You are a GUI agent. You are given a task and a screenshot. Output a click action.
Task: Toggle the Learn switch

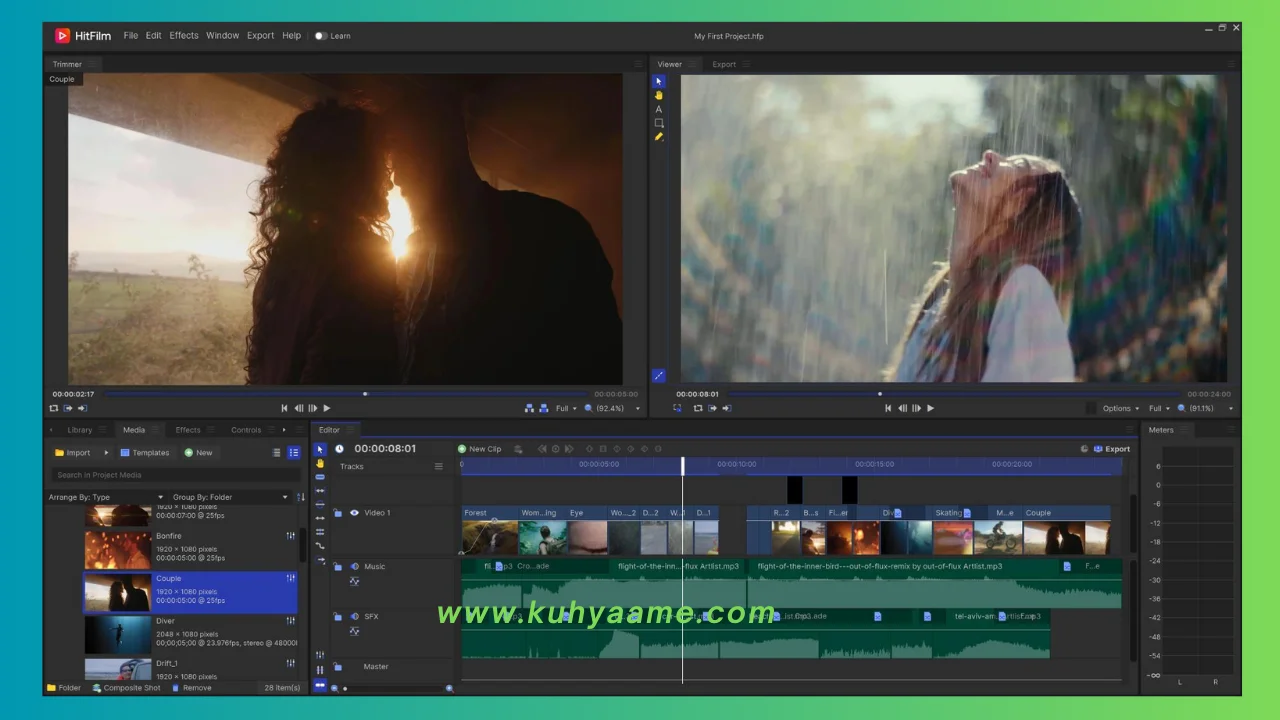tap(320, 36)
